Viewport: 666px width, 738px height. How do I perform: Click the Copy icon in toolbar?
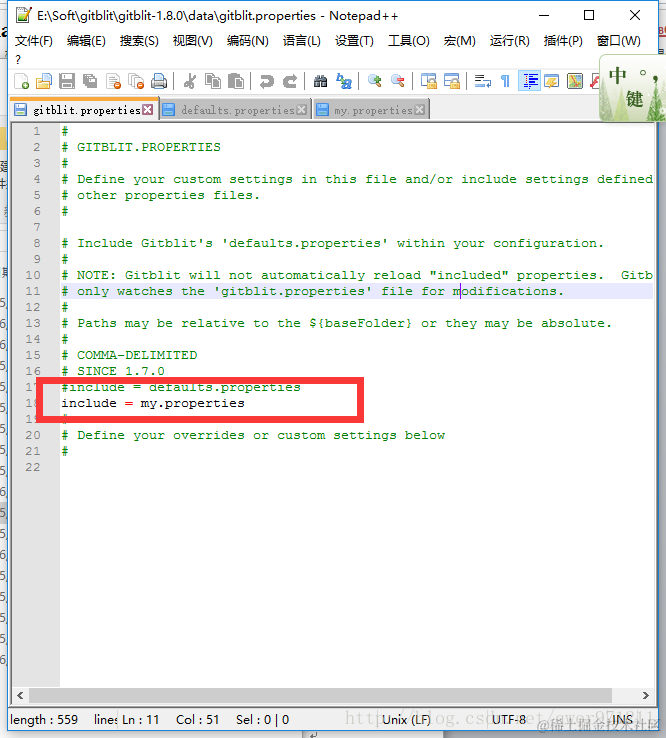tap(213, 81)
